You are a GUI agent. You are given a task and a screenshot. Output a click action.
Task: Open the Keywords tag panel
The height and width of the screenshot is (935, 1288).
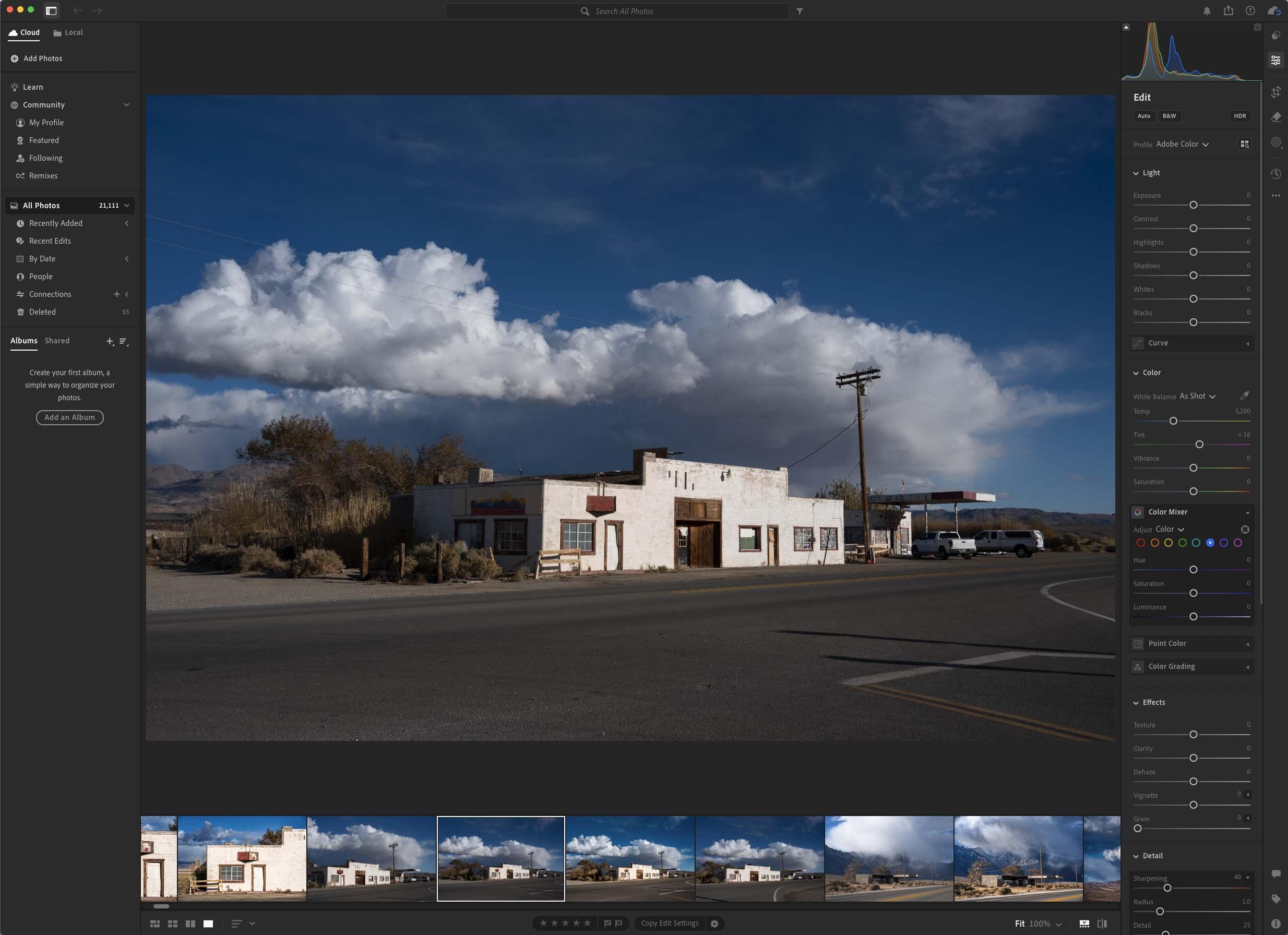tap(1275, 898)
